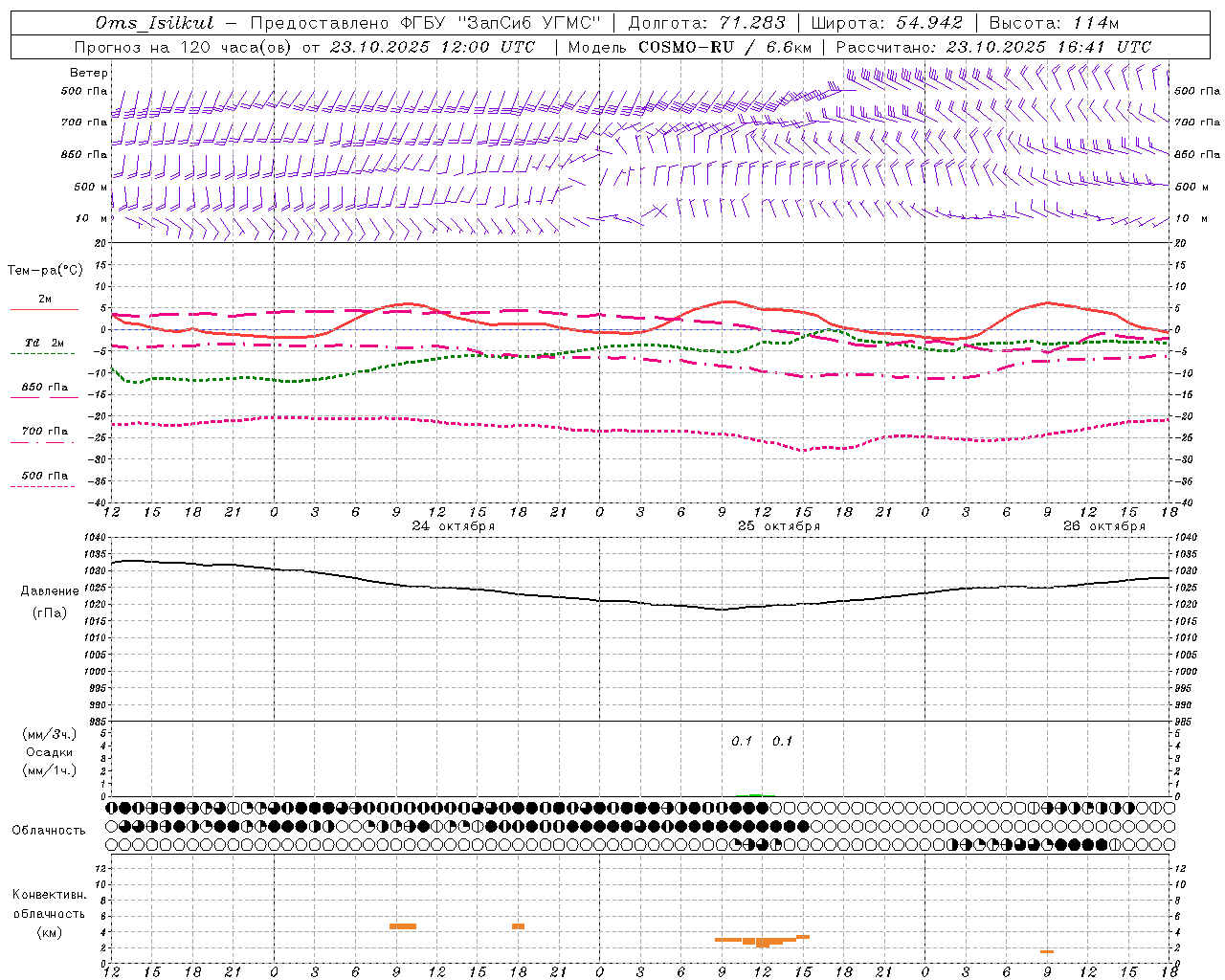Select the Облачность label

[x=49, y=831]
